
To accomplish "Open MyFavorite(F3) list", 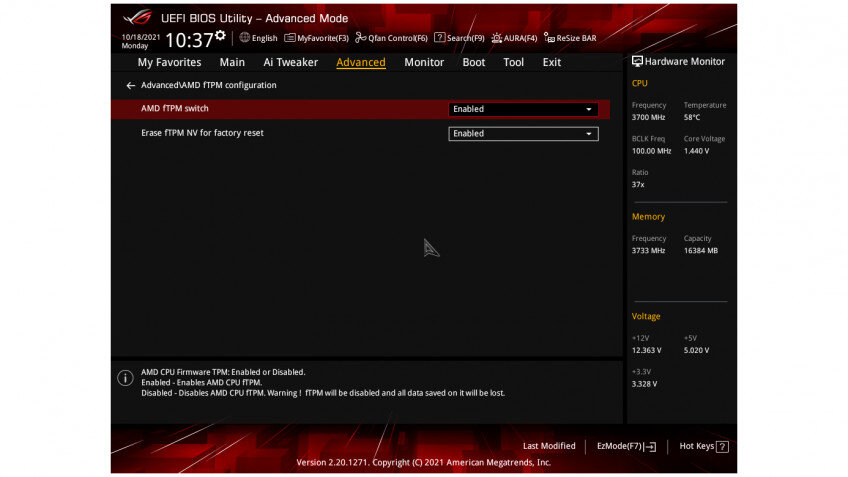I will [x=316, y=38].
